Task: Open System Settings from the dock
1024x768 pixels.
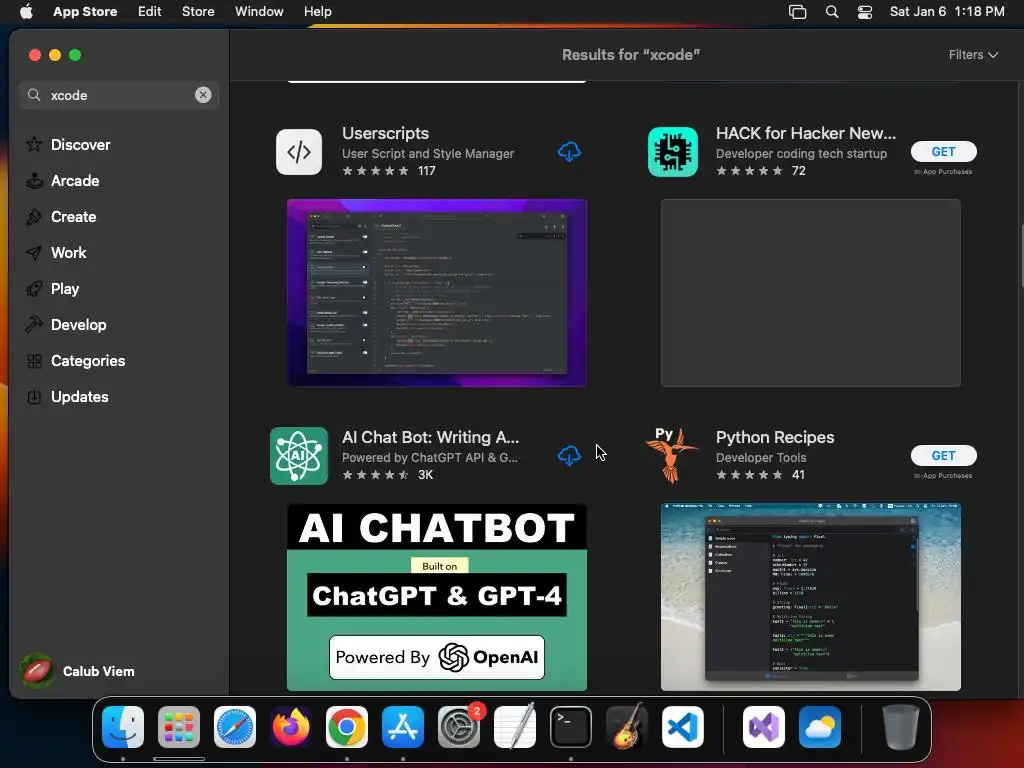Action: tap(458, 727)
